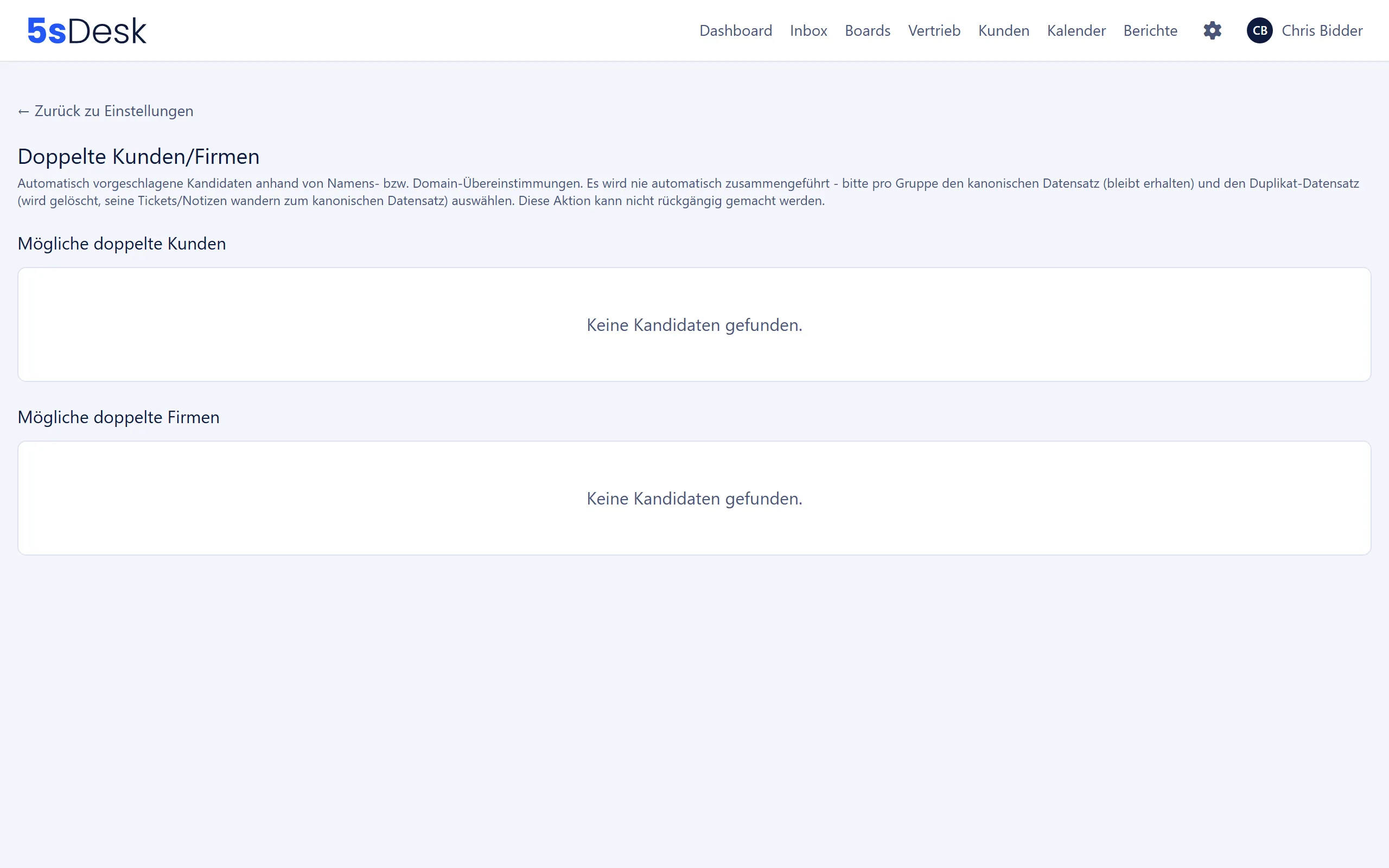Open the settings gear icon
Viewport: 1389px width, 868px height.
pyautogui.click(x=1212, y=30)
